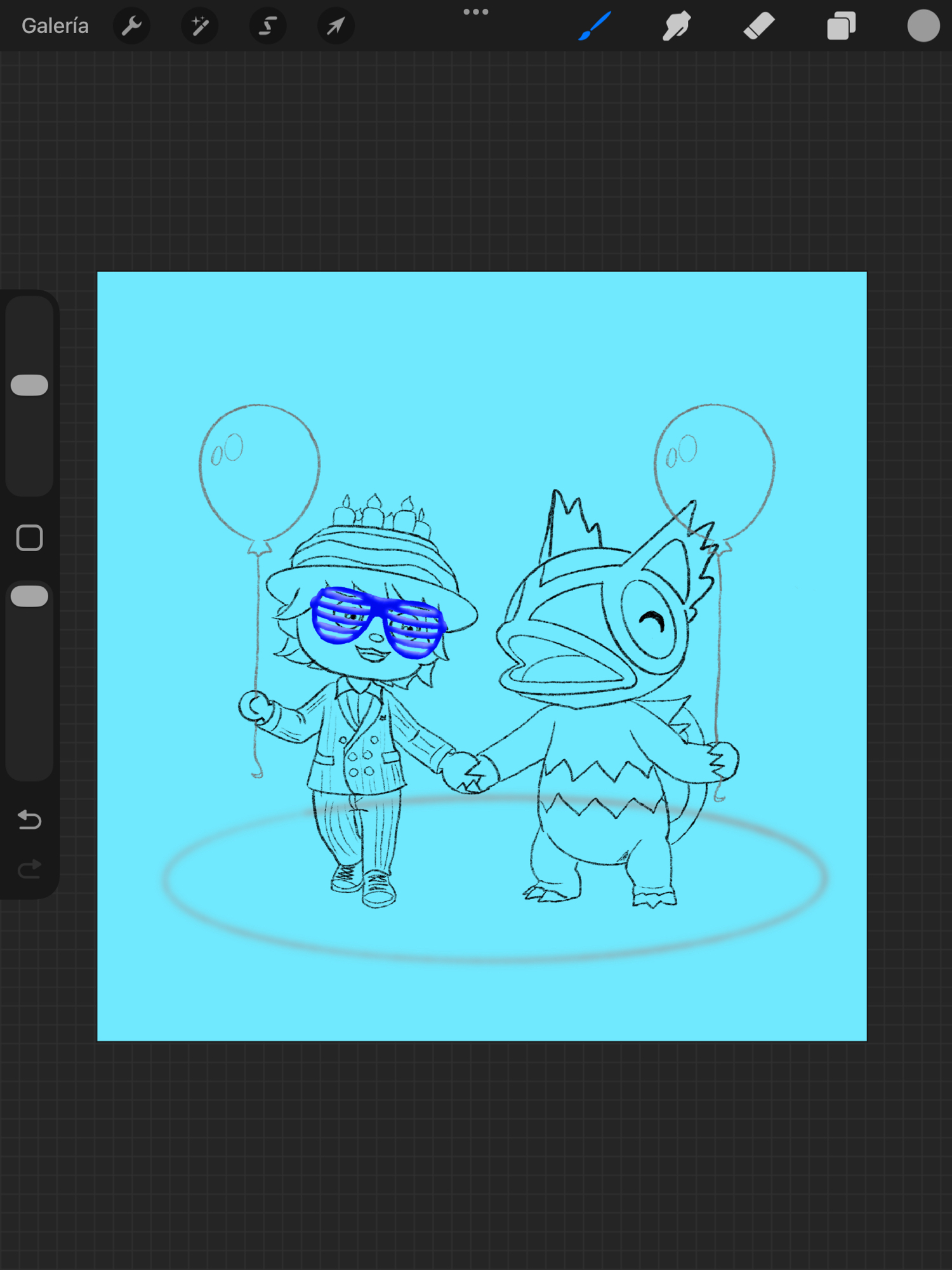The height and width of the screenshot is (1270, 952).
Task: Open the gray color picker circle
Action: tap(923, 26)
